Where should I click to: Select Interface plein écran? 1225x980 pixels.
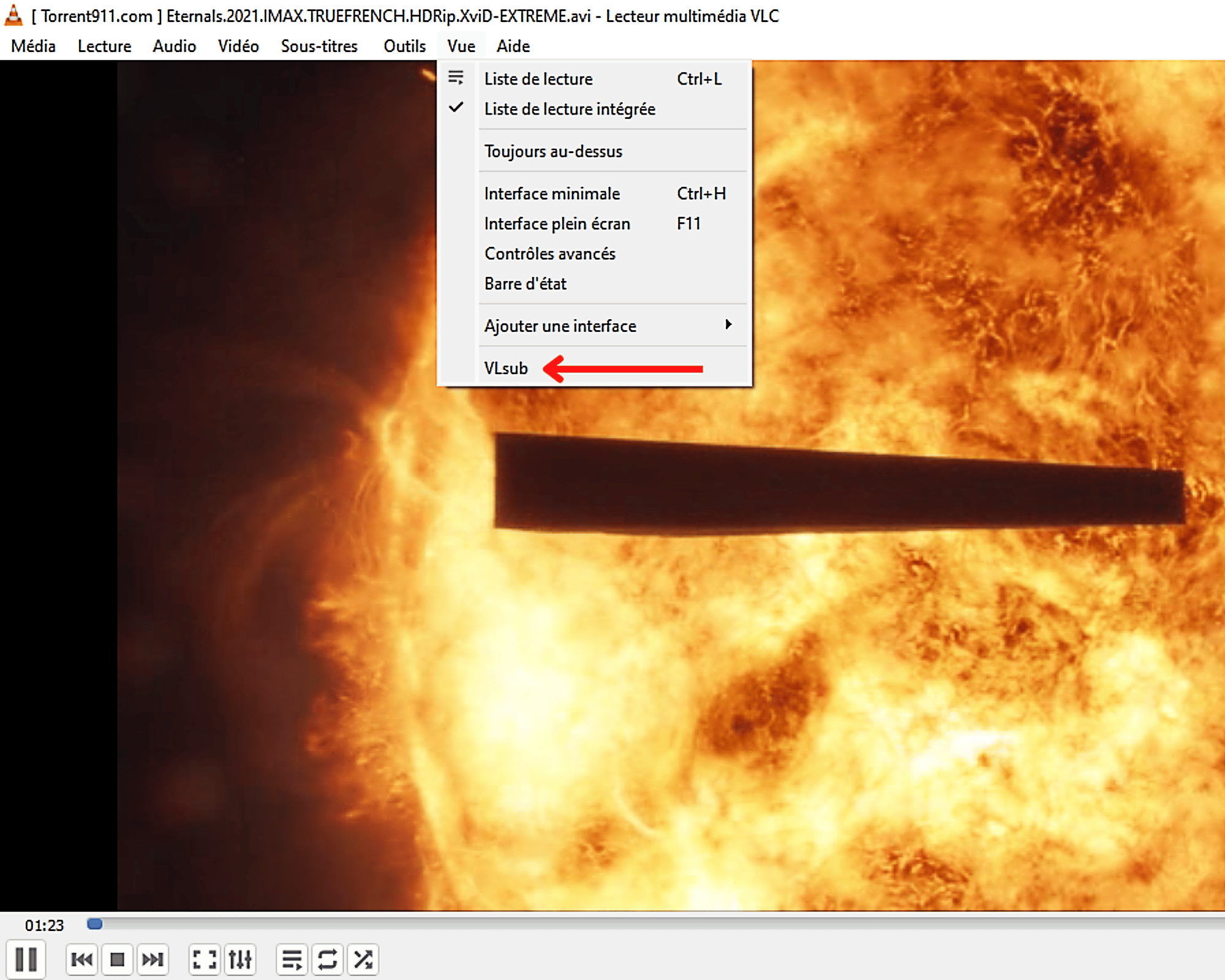[595, 224]
